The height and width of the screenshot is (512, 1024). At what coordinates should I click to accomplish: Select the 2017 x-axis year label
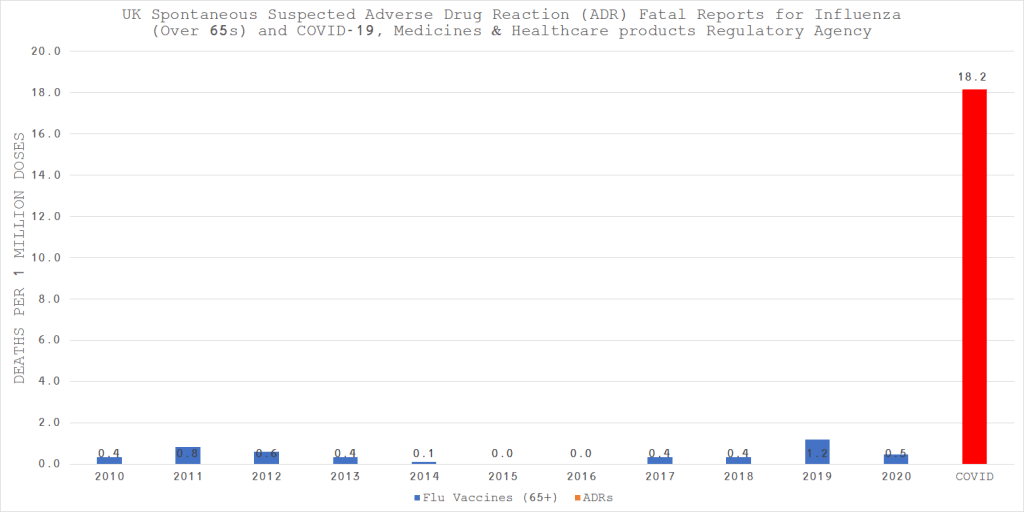(x=660, y=477)
